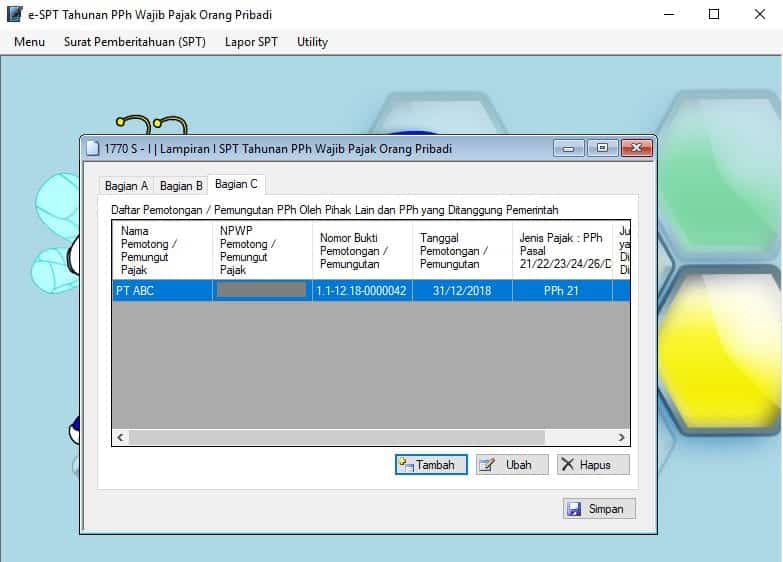Screen dimensions: 783x562
Task: Open the Menu item in menu bar
Action: (29, 42)
